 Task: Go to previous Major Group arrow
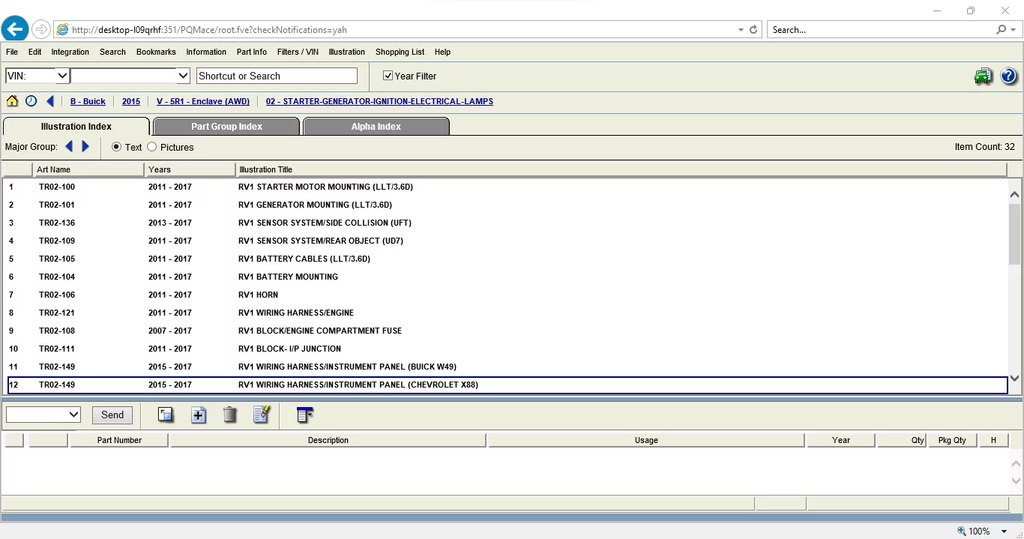click(x=69, y=147)
